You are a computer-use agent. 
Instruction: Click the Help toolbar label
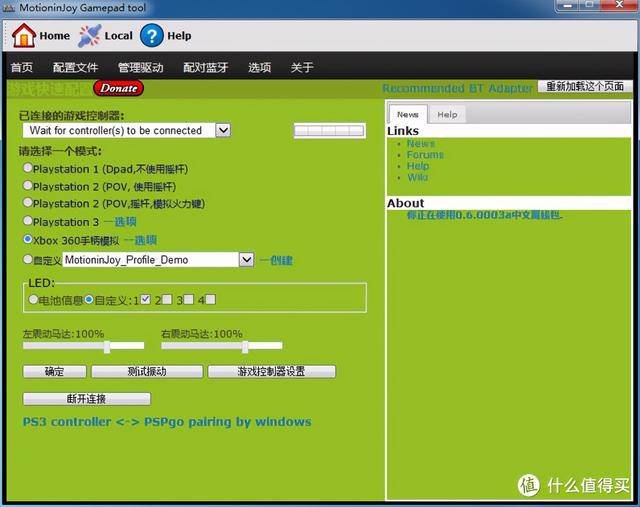pos(179,36)
